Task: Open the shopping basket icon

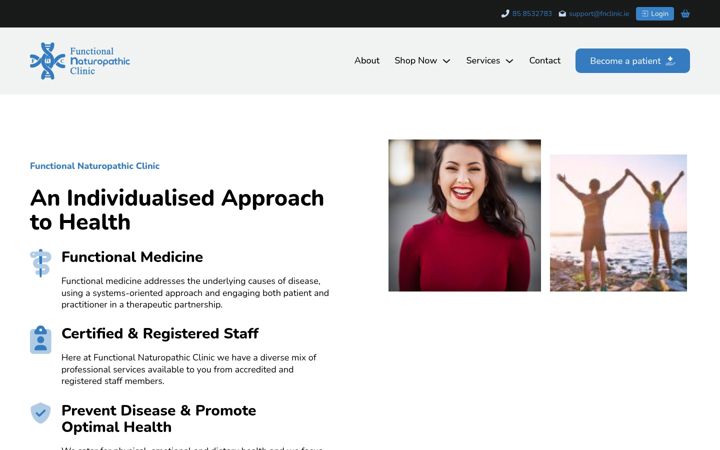Action: pos(685,14)
